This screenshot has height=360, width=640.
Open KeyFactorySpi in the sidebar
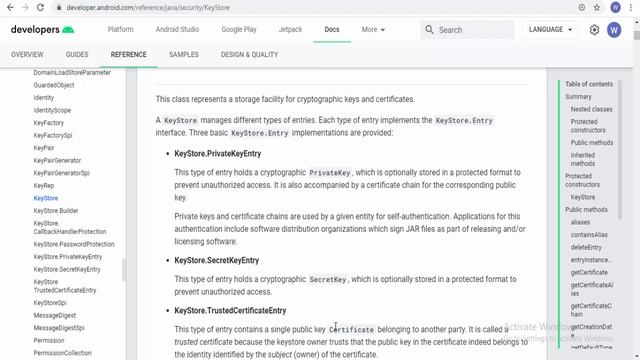[x=53, y=135]
